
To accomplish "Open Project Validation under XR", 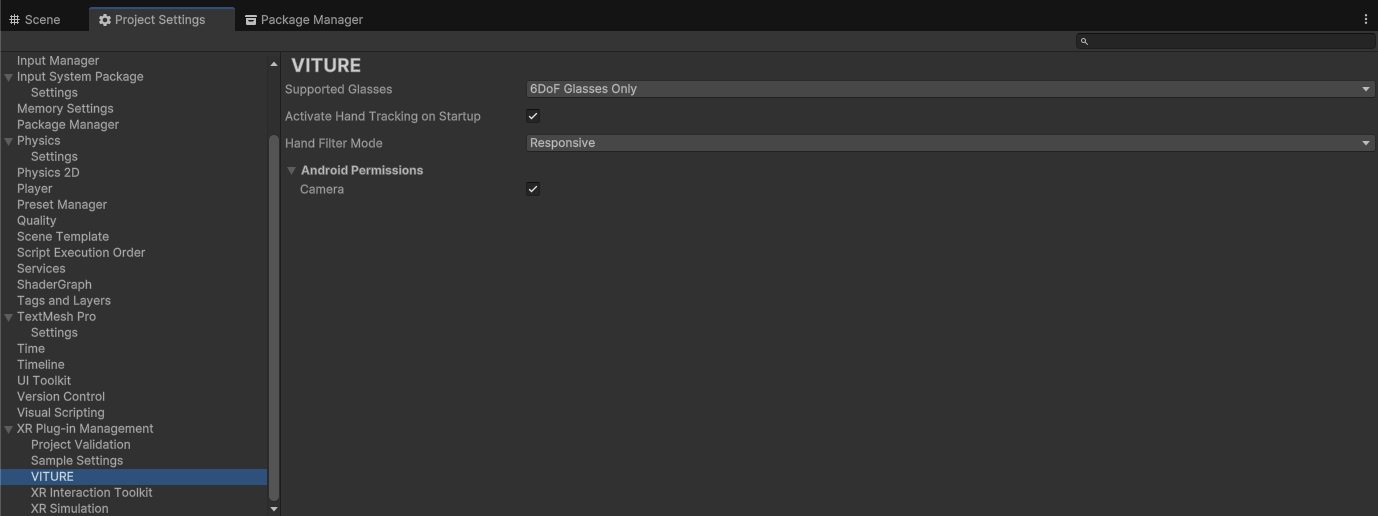I will pos(81,445).
